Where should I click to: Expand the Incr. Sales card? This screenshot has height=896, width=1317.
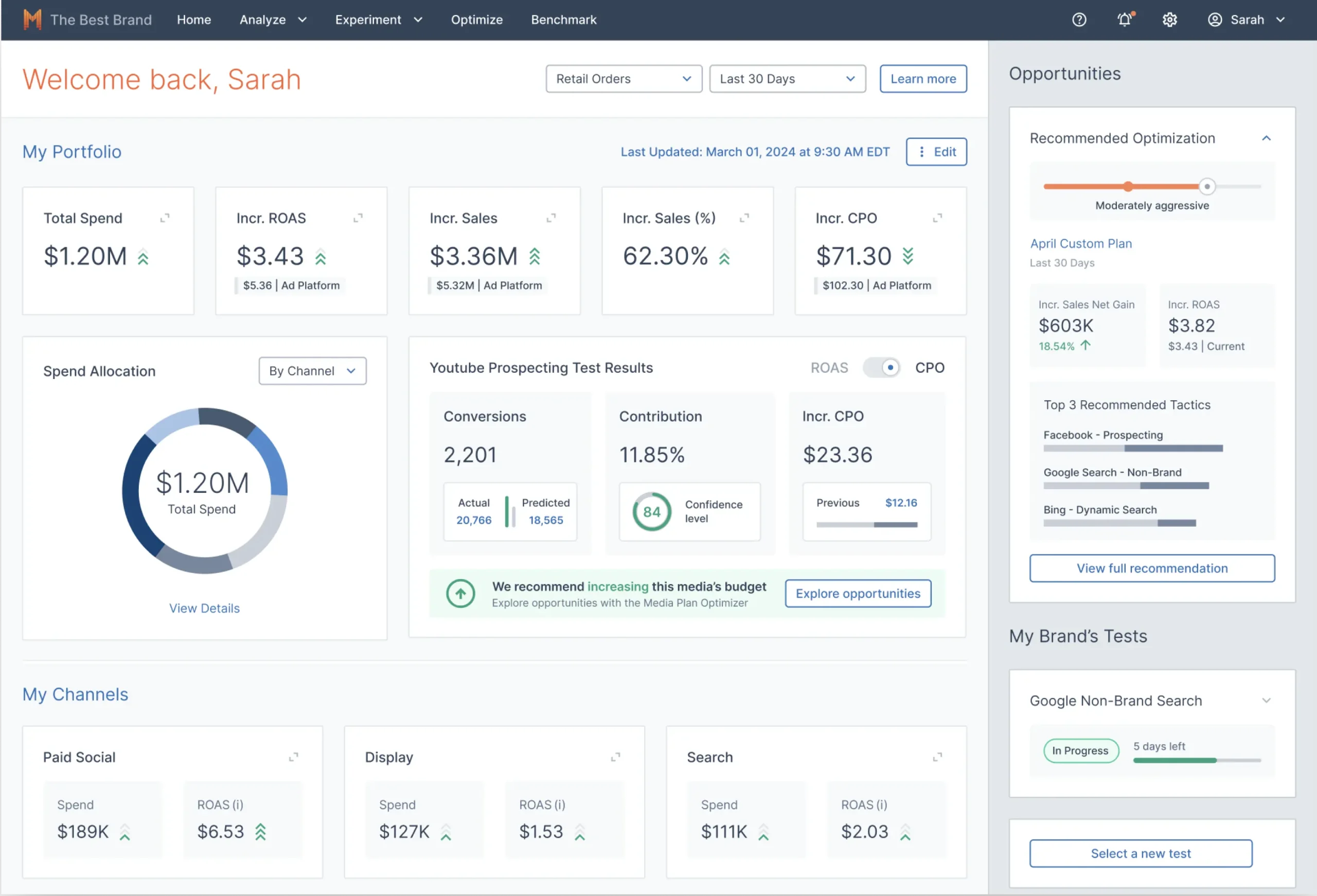[551, 218]
